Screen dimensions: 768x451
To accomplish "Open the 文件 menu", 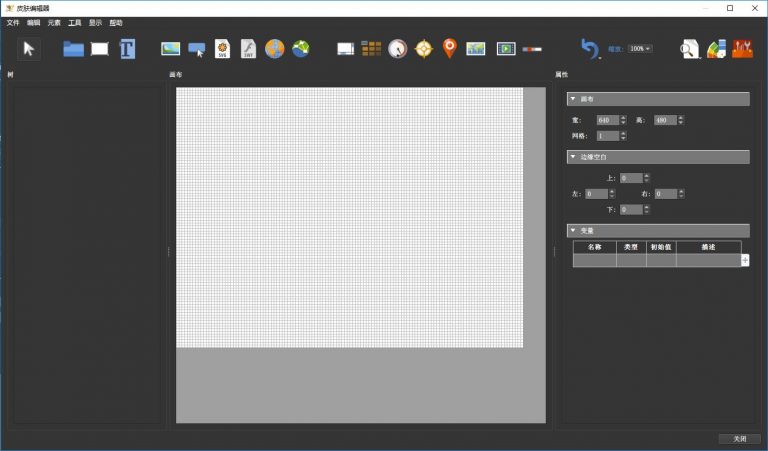I will click(13, 22).
